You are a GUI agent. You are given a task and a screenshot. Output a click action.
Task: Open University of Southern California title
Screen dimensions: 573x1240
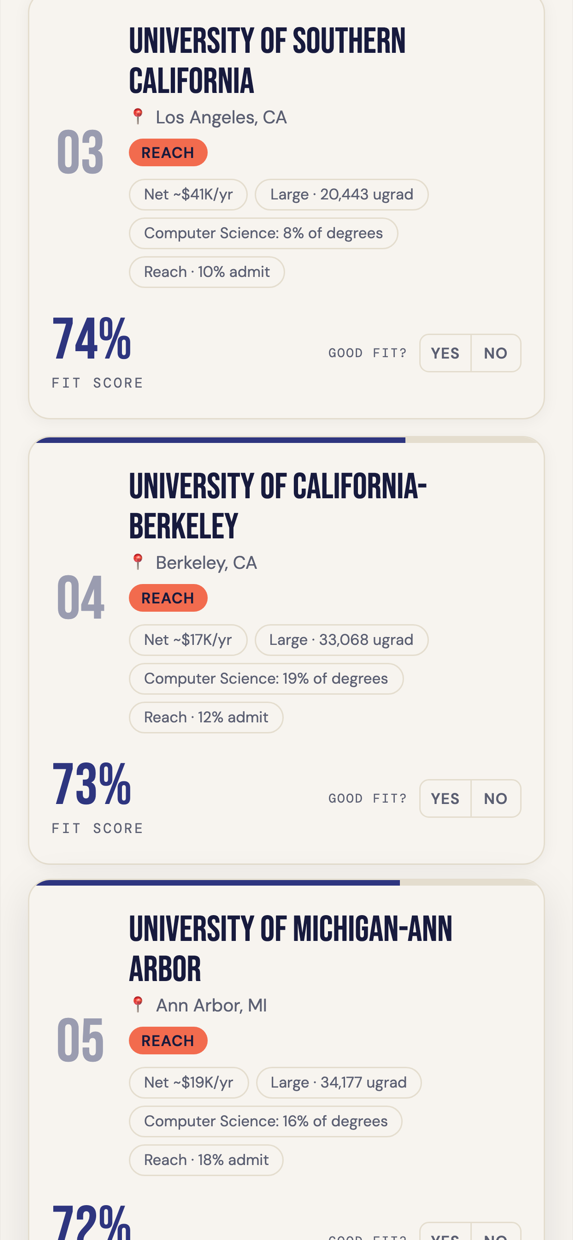pos(267,61)
